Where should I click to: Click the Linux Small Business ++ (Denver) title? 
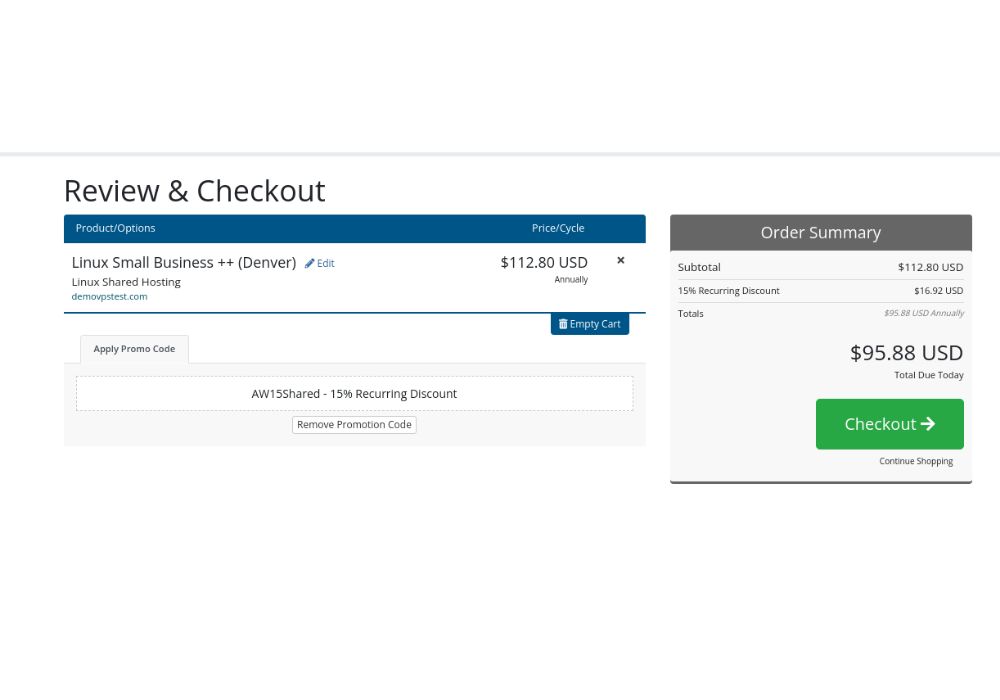pos(184,262)
